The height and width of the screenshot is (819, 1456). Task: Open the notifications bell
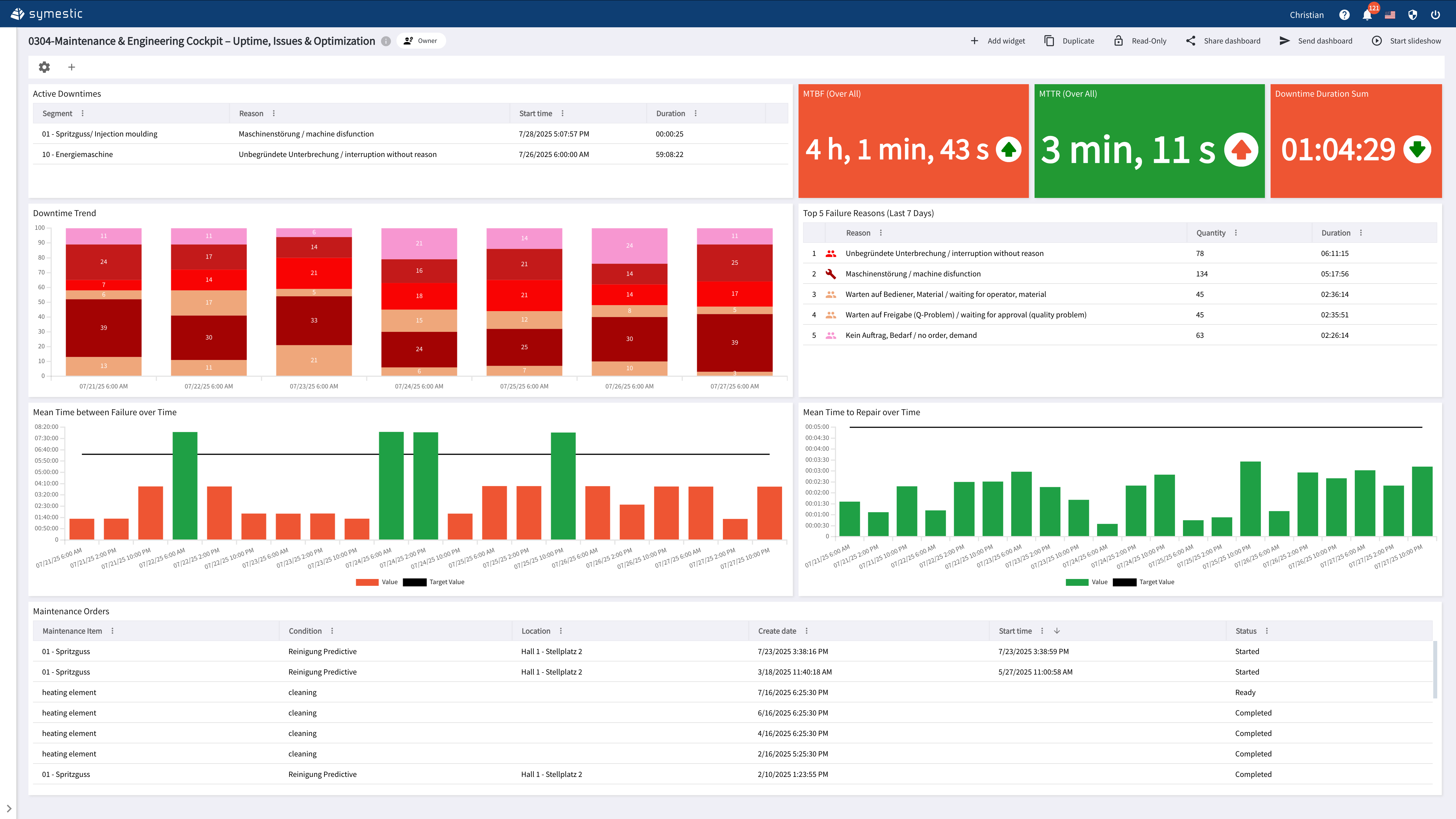(x=1367, y=15)
